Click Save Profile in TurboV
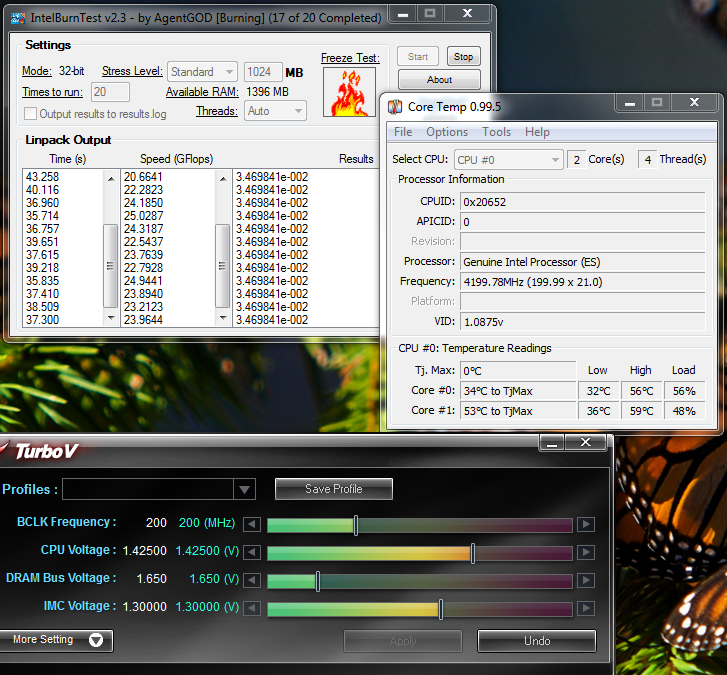Viewport: 727px width, 675px height. tap(334, 489)
